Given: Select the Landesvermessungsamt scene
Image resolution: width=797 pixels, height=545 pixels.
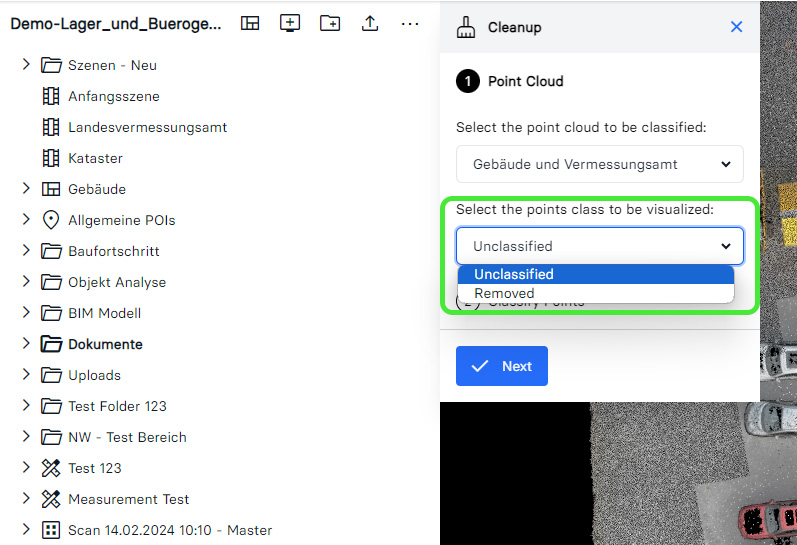Looking at the screenshot, I should [147, 127].
